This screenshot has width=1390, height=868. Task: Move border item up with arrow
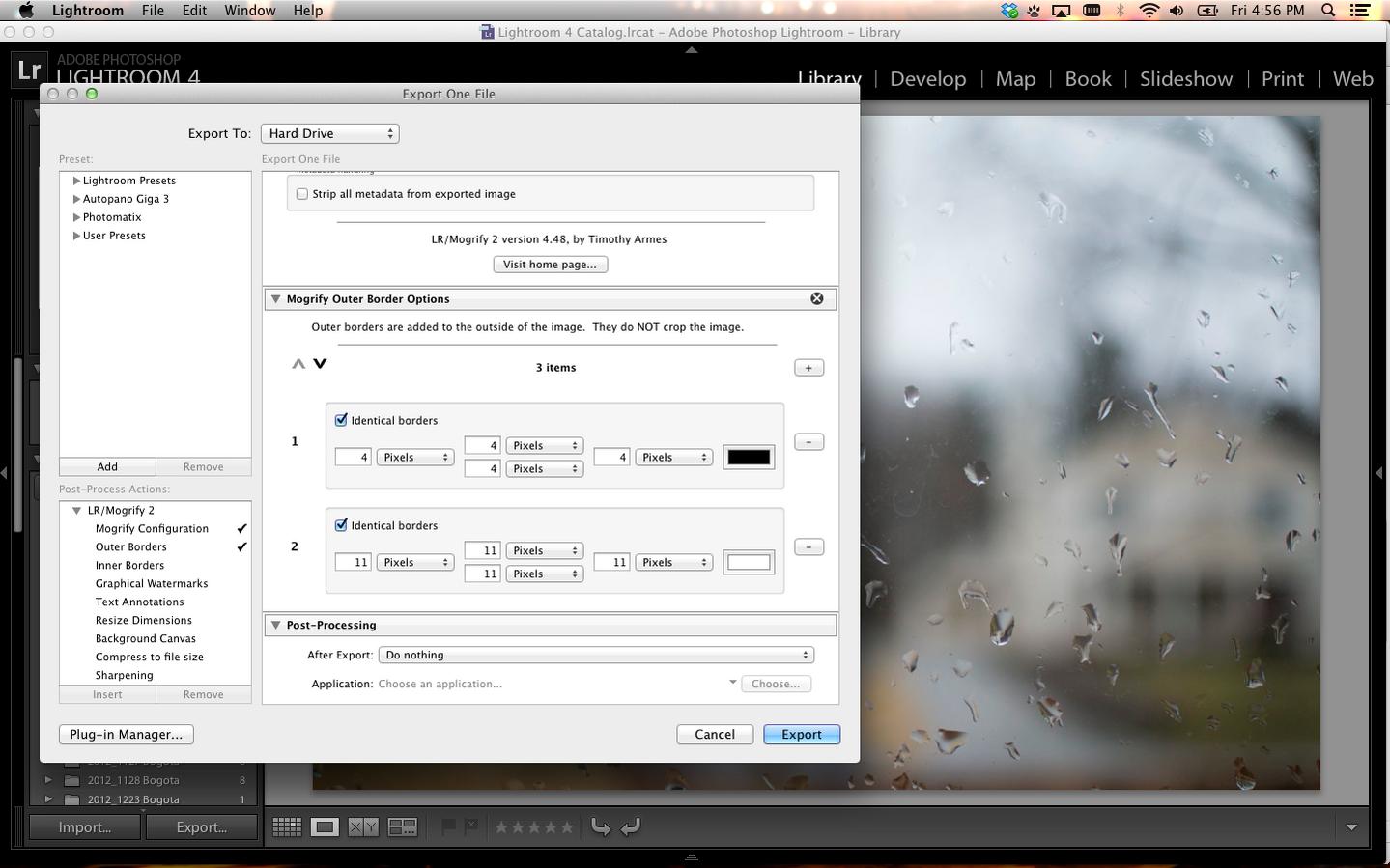tap(298, 364)
